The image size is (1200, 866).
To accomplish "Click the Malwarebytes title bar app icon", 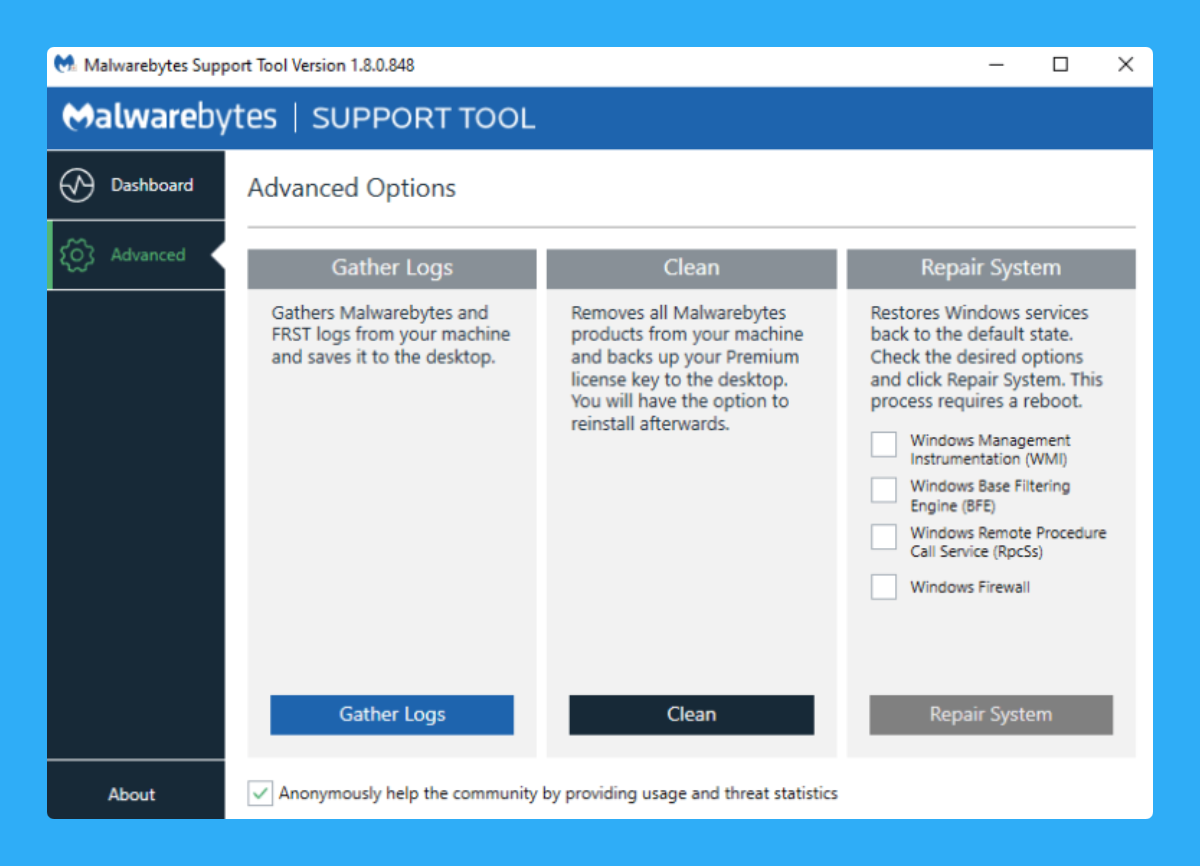I will [65, 65].
